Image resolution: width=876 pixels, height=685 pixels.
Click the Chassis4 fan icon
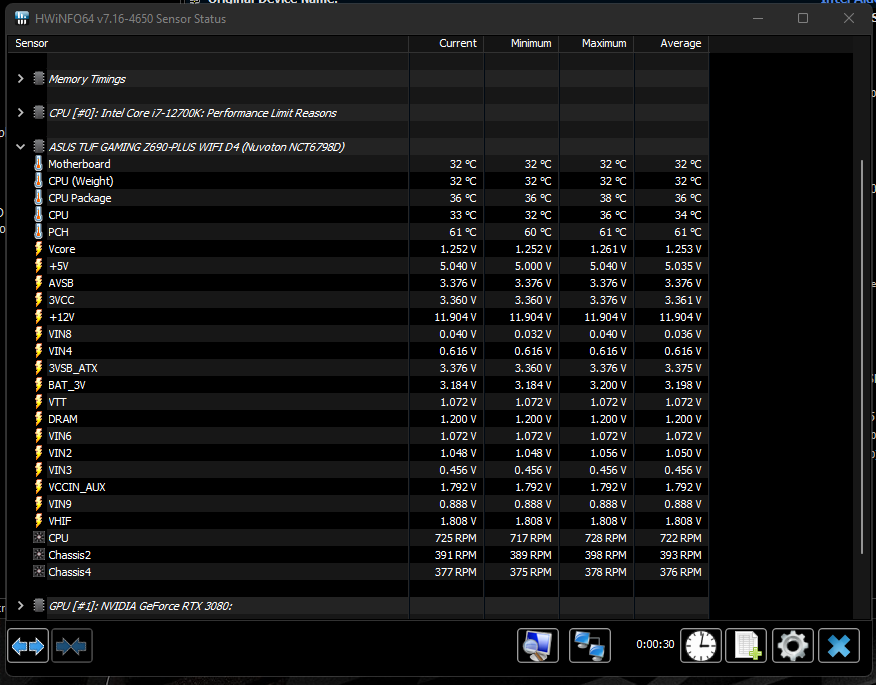39,572
